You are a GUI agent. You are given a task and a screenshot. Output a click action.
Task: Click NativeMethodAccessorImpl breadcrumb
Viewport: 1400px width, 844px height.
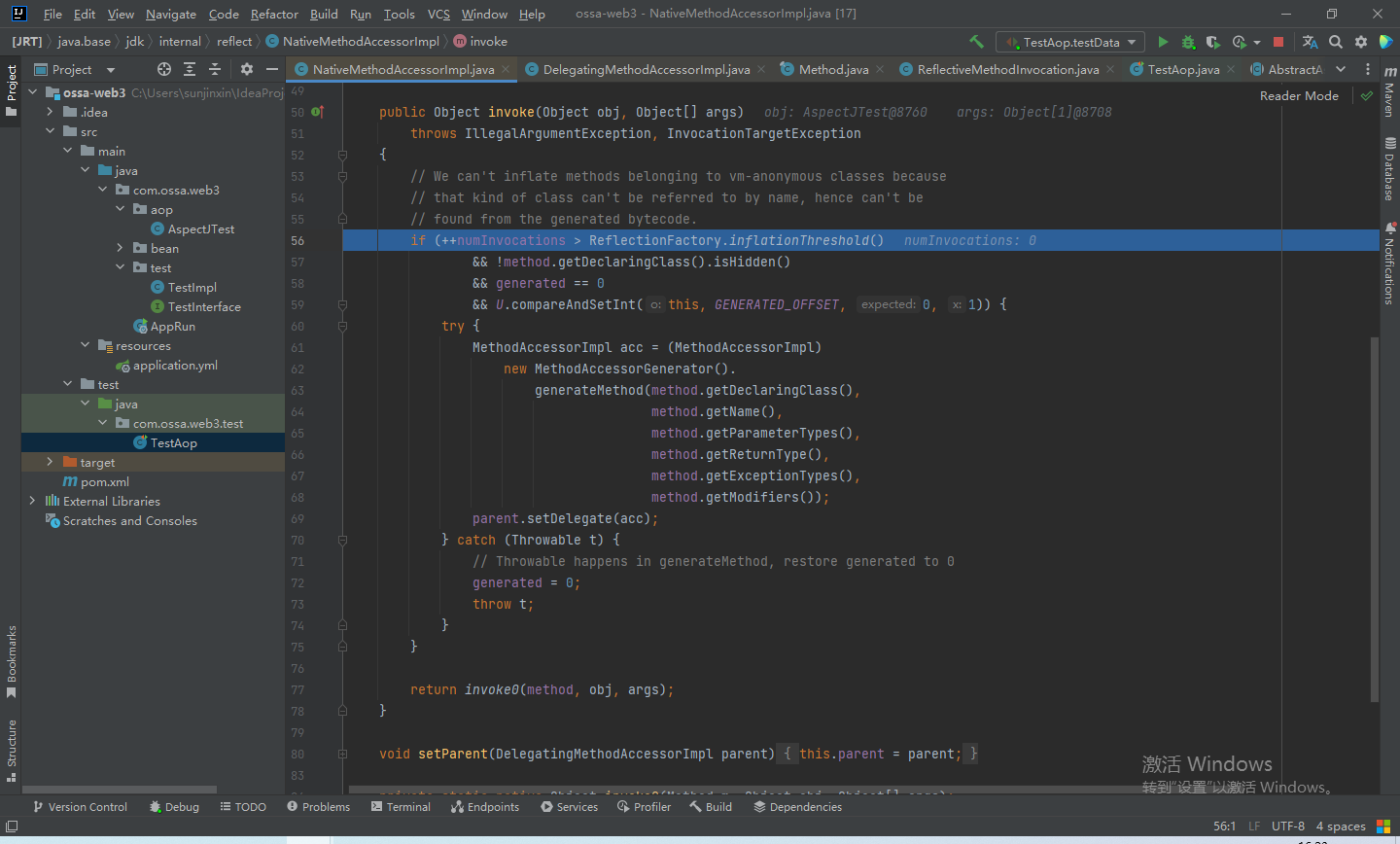pyautogui.click(x=353, y=42)
